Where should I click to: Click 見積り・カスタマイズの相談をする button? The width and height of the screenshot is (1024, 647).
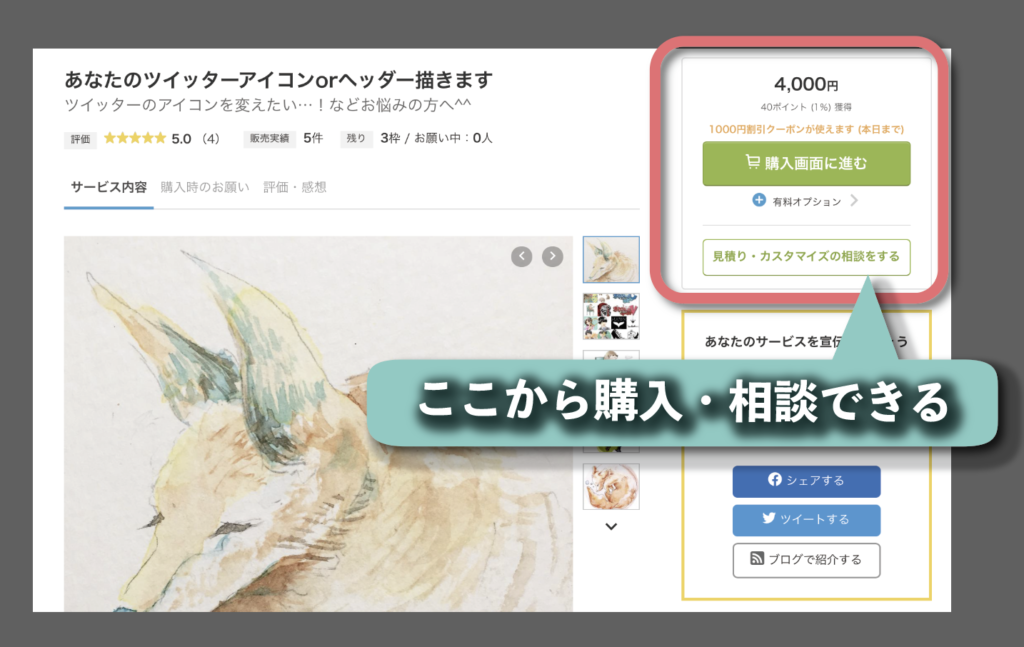(x=807, y=257)
